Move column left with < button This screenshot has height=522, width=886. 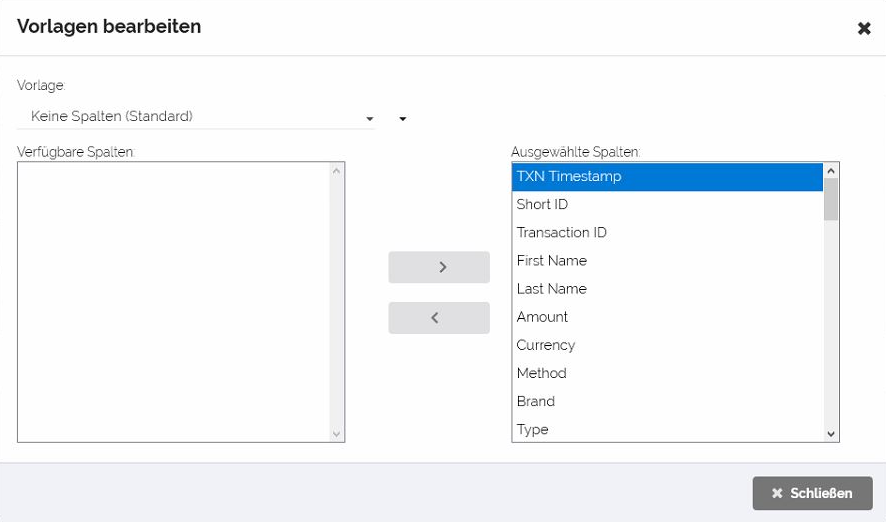[439, 318]
